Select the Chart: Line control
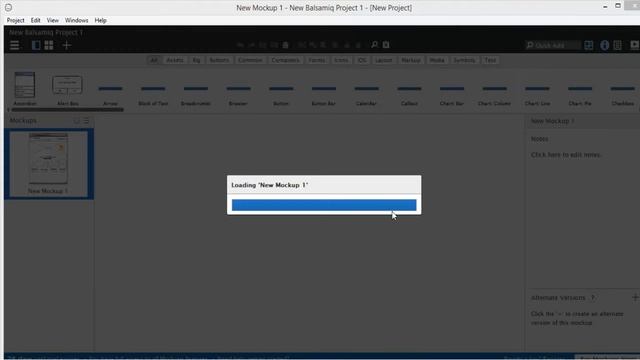 537,95
